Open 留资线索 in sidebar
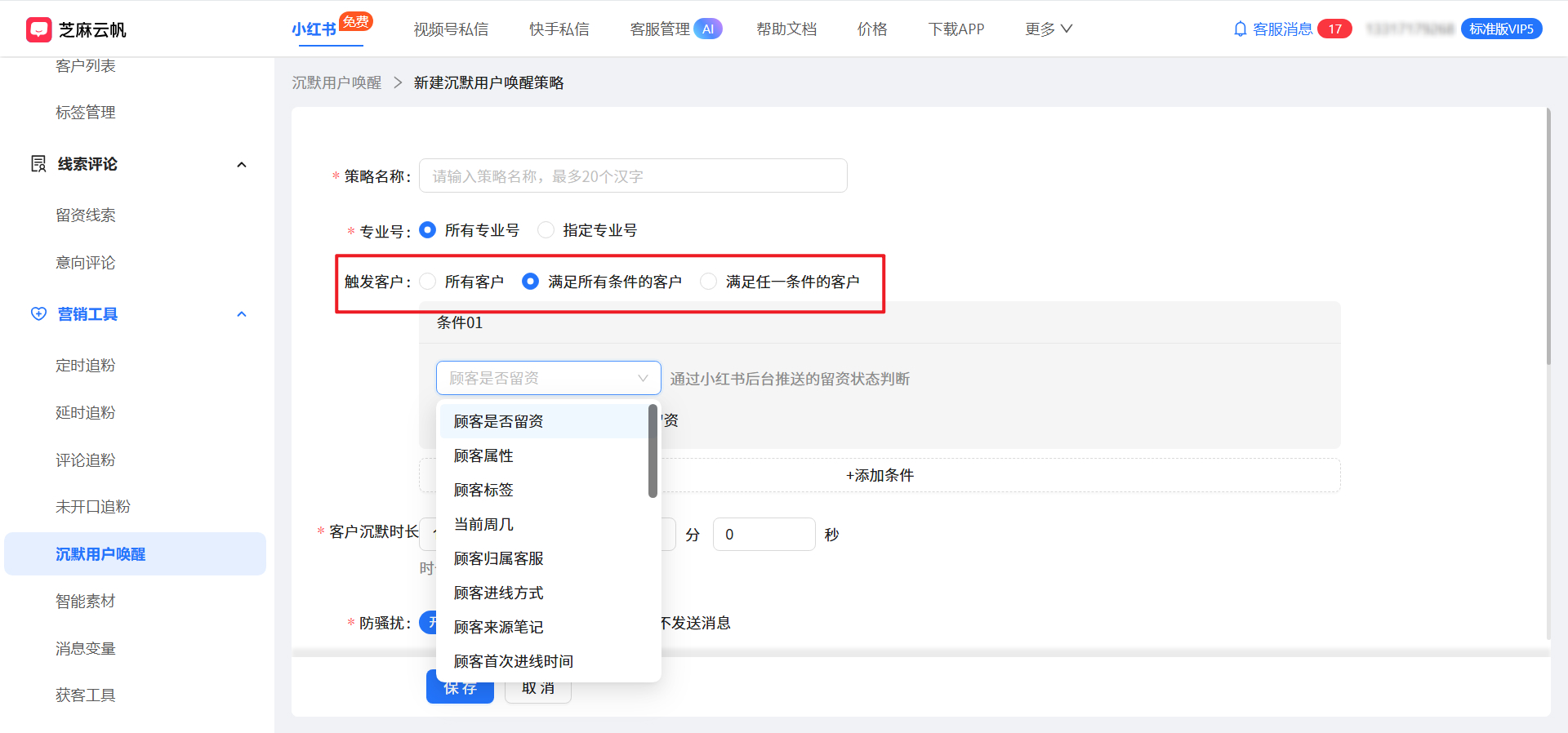 point(86,215)
